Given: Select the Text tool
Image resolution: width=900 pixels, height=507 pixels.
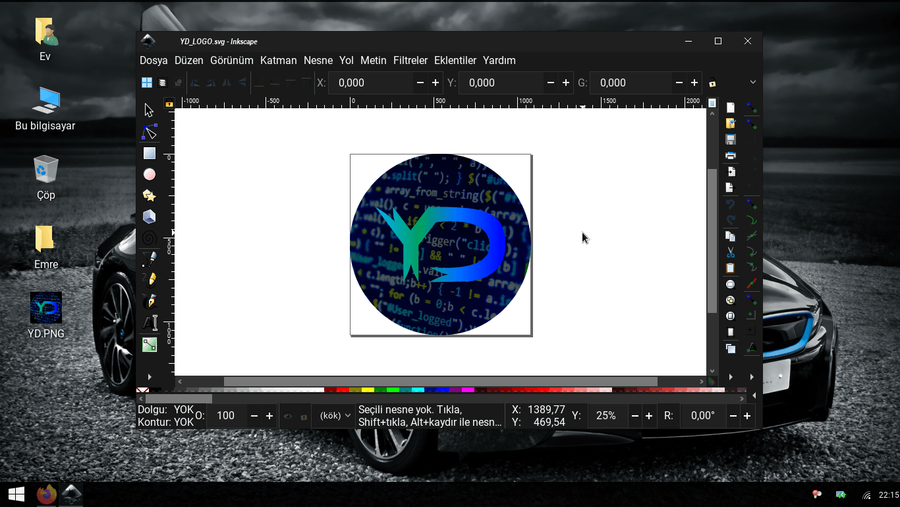Looking at the screenshot, I should point(149,323).
